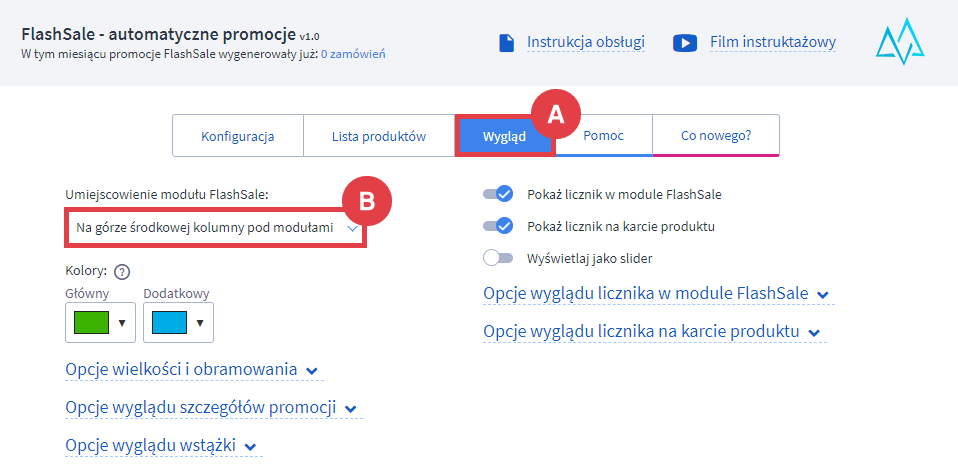Click the red B annotation badge
Screen dimensions: 958x475
[x=366, y=202]
